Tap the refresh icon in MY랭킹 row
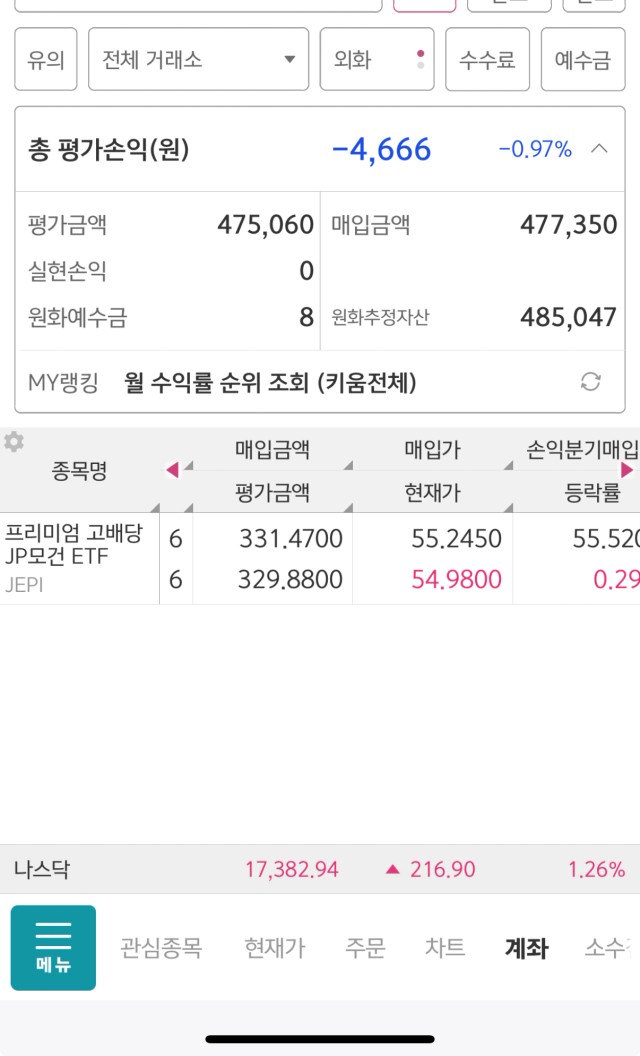 pyautogui.click(x=590, y=382)
